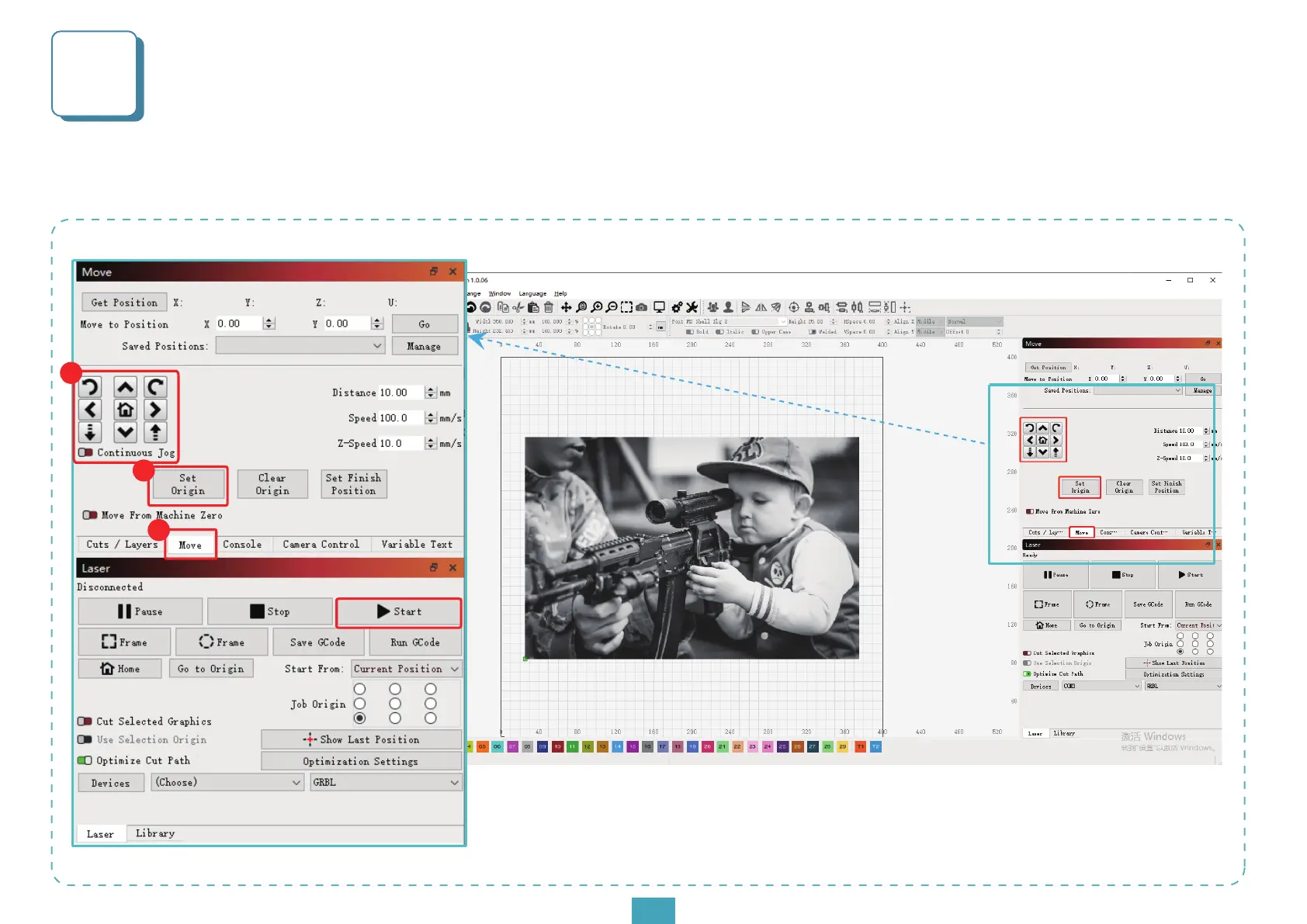1307x924 pixels.
Task: Jog laser right in enlarged Move panel
Action: click(x=155, y=410)
